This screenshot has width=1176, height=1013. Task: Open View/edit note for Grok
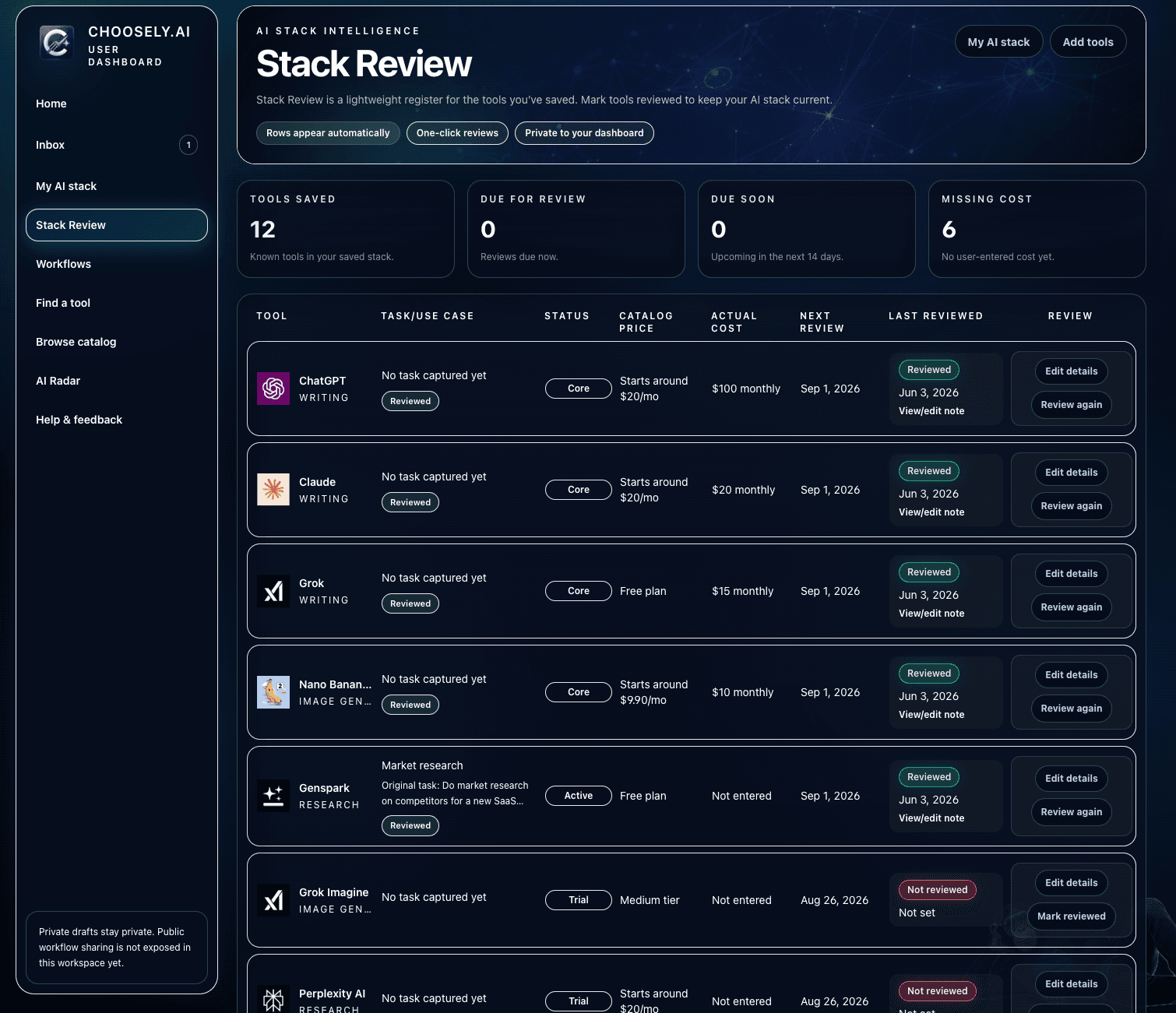(931, 614)
